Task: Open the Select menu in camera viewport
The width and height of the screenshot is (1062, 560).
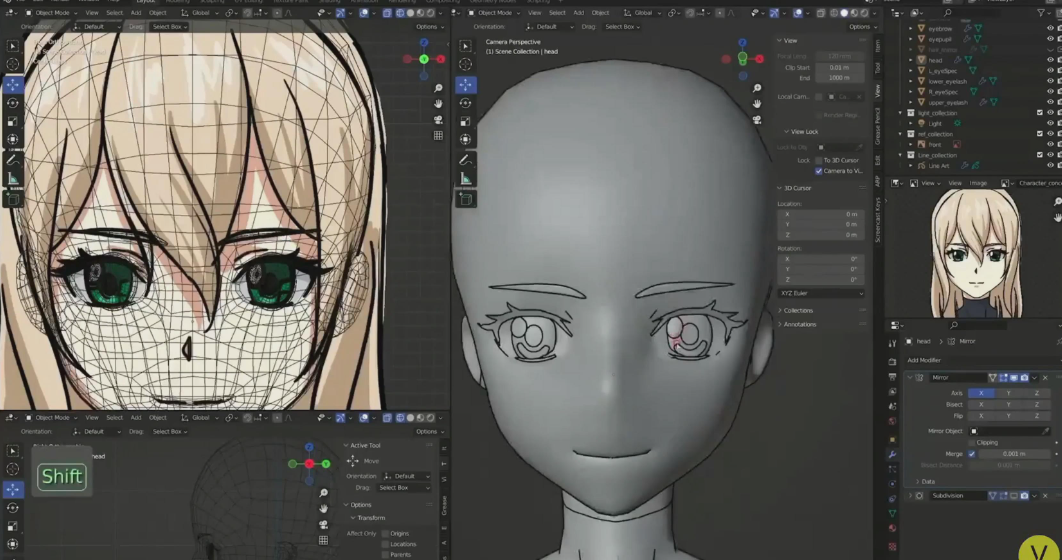Action: (557, 13)
